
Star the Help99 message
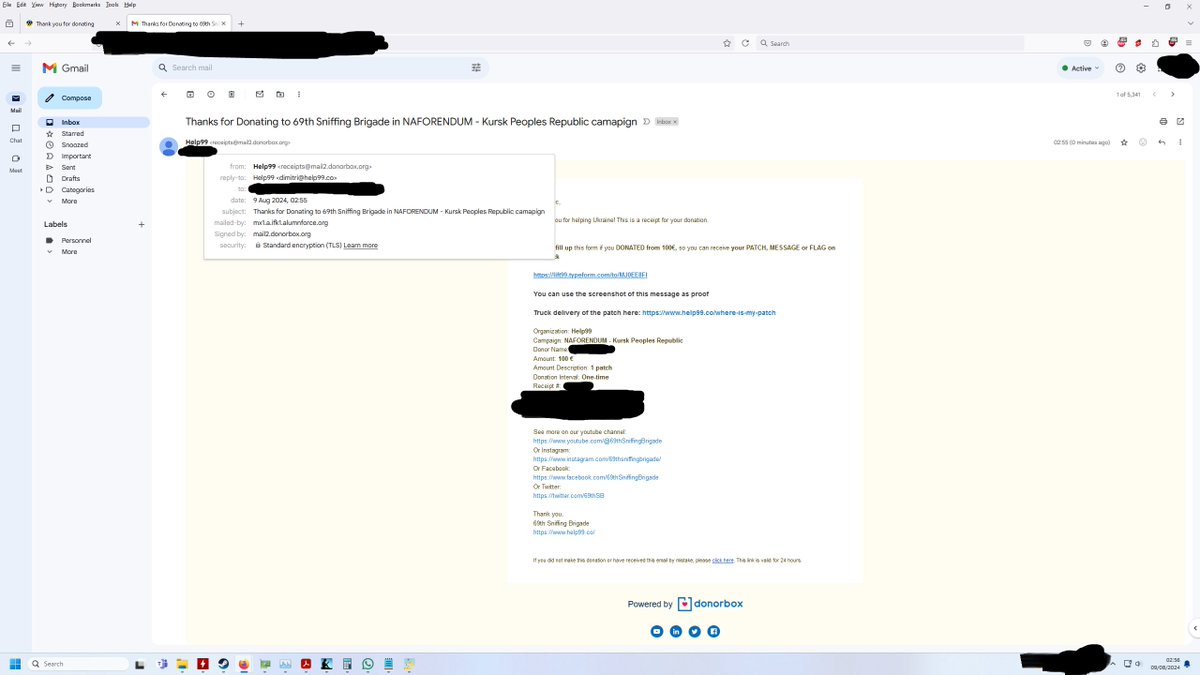pyautogui.click(x=1124, y=142)
